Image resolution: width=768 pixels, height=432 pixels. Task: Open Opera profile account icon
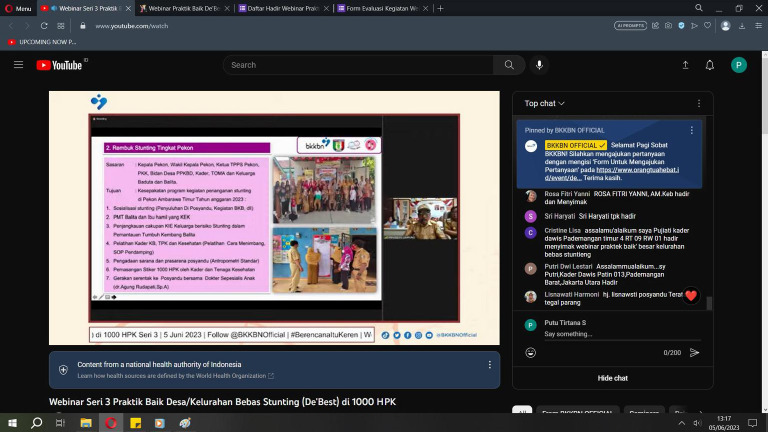pos(725,25)
